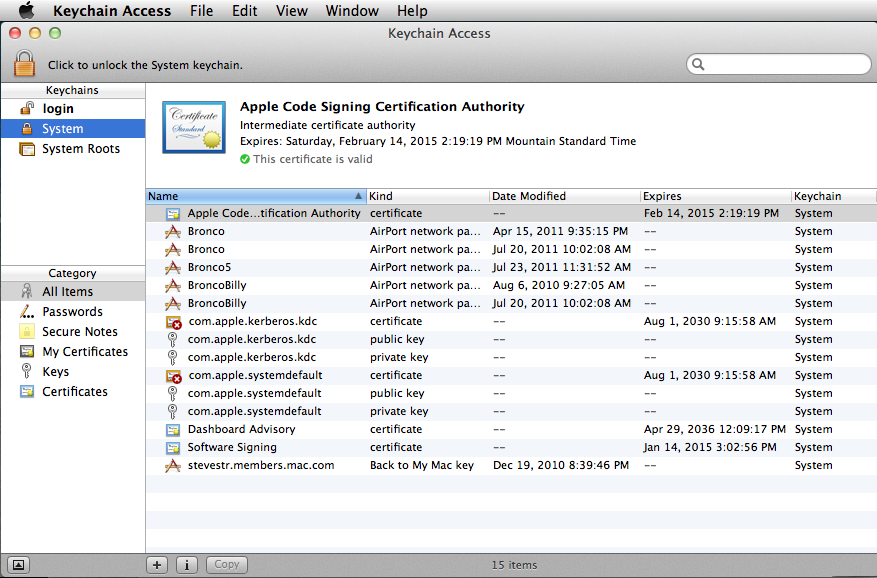Click the padlock icon to unlock System keychain
The height and width of the screenshot is (578, 877).
click(x=25, y=63)
